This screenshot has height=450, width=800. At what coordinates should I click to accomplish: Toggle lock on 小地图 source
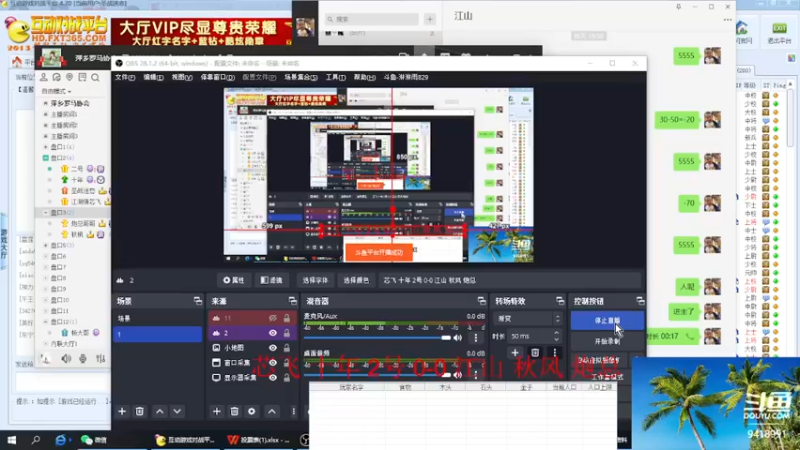(x=287, y=348)
